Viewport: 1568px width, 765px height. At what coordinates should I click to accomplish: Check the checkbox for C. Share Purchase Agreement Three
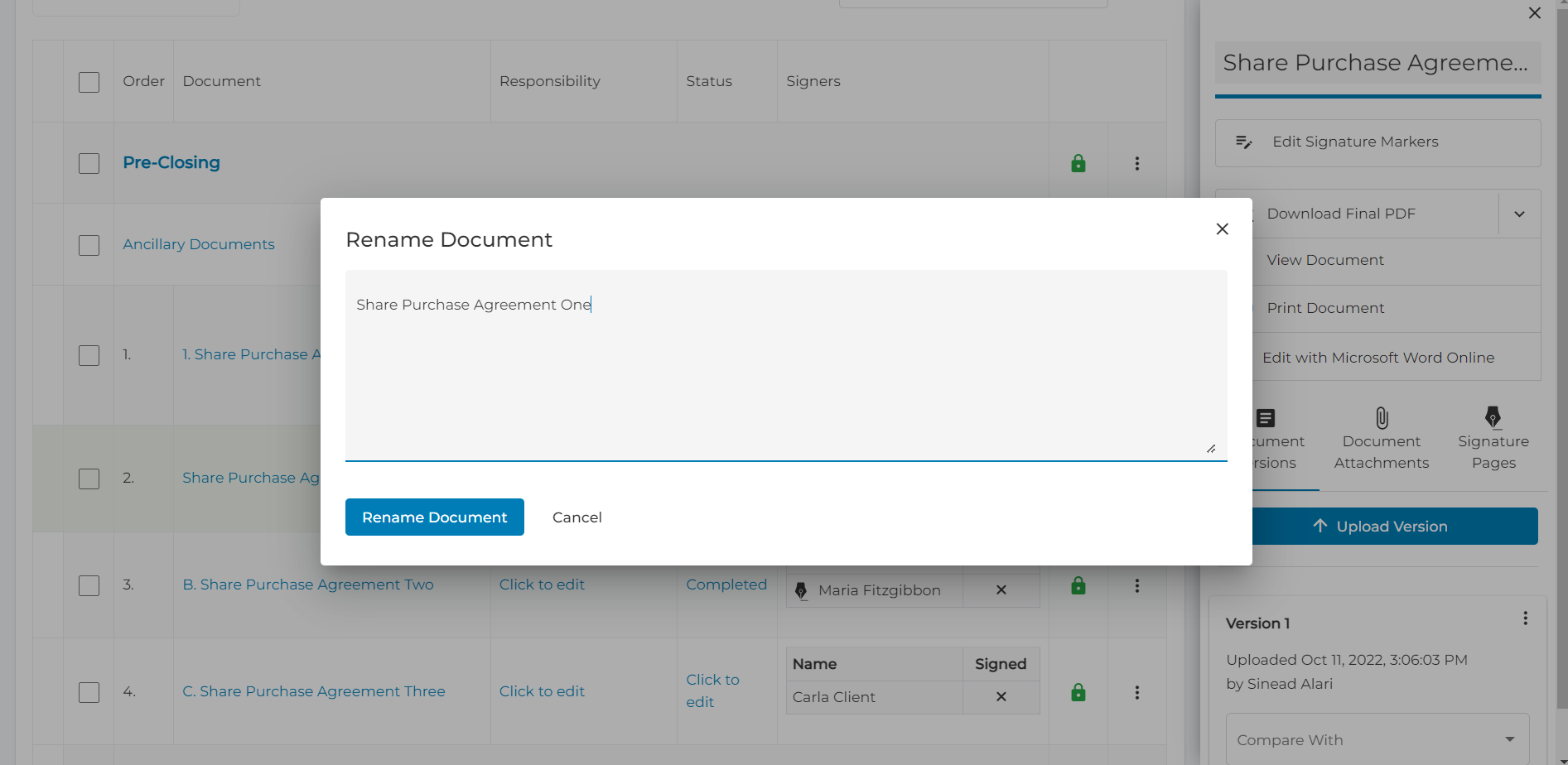(x=89, y=692)
